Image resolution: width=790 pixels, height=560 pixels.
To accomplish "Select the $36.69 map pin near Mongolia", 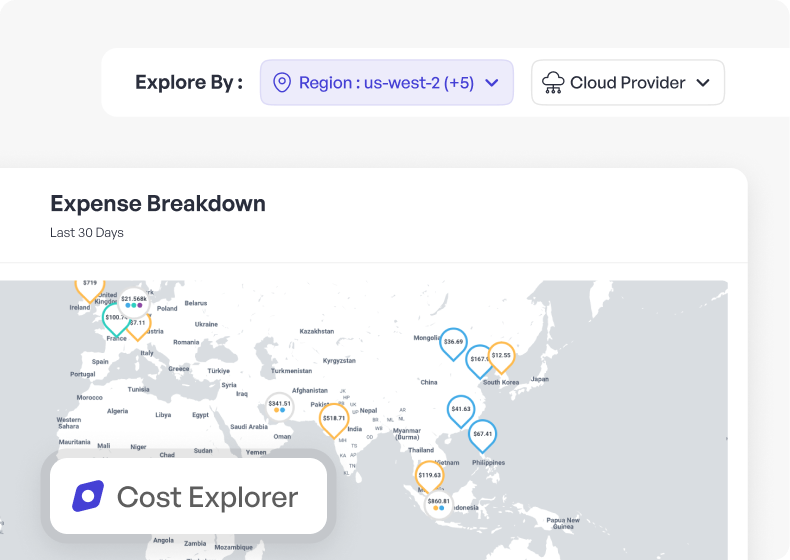I will coord(453,342).
